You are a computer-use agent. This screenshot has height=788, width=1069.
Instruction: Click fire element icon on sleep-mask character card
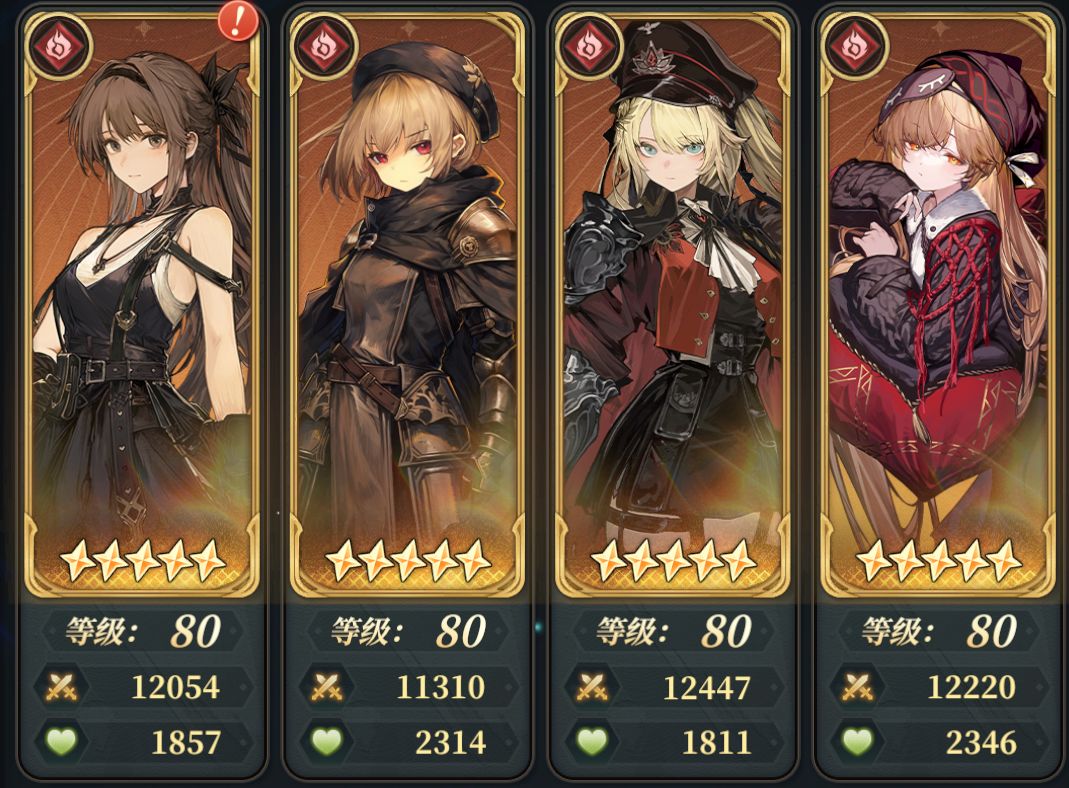point(854,46)
